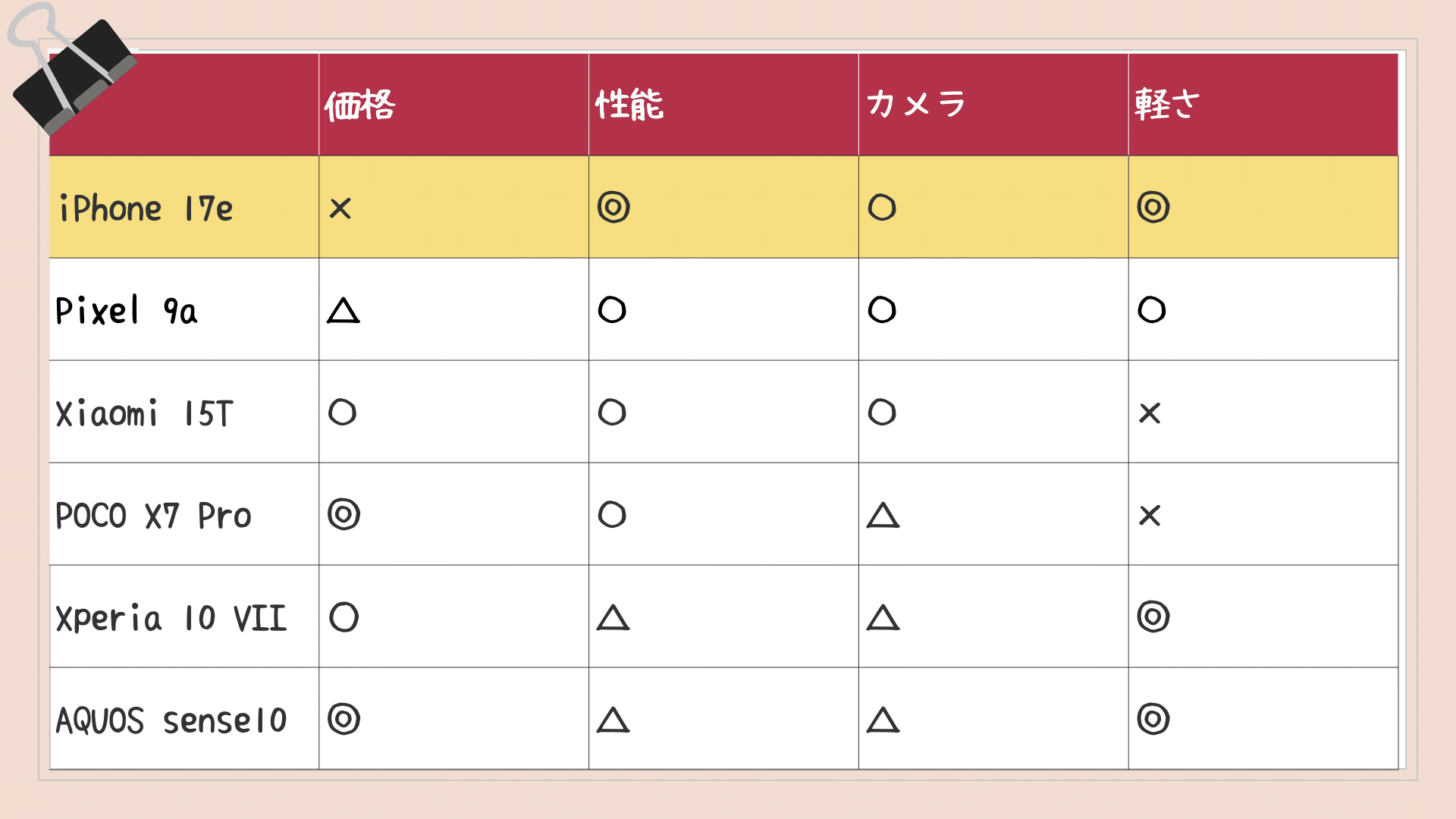
Task: Select the 軽さ column header
Action: pyautogui.click(x=1167, y=104)
